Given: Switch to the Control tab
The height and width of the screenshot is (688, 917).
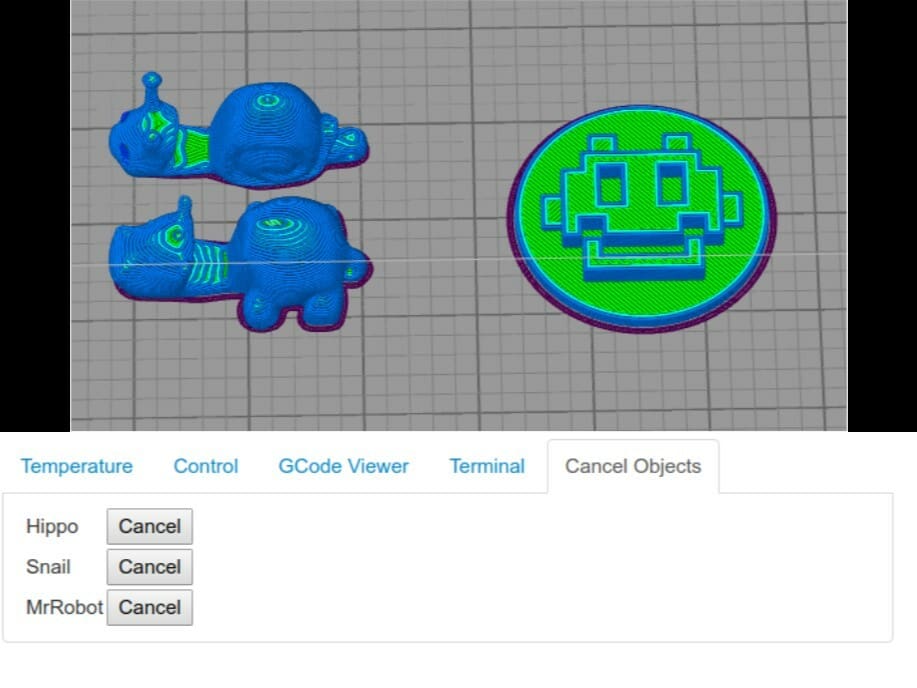Looking at the screenshot, I should (206, 466).
